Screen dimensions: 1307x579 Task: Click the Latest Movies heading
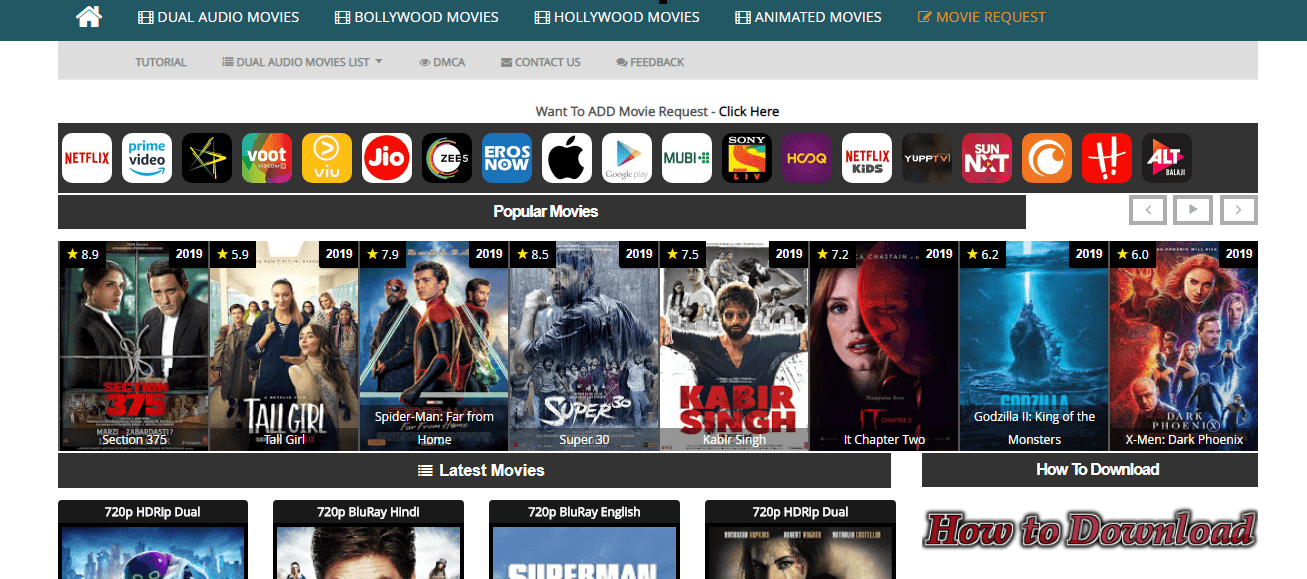pyautogui.click(x=481, y=470)
